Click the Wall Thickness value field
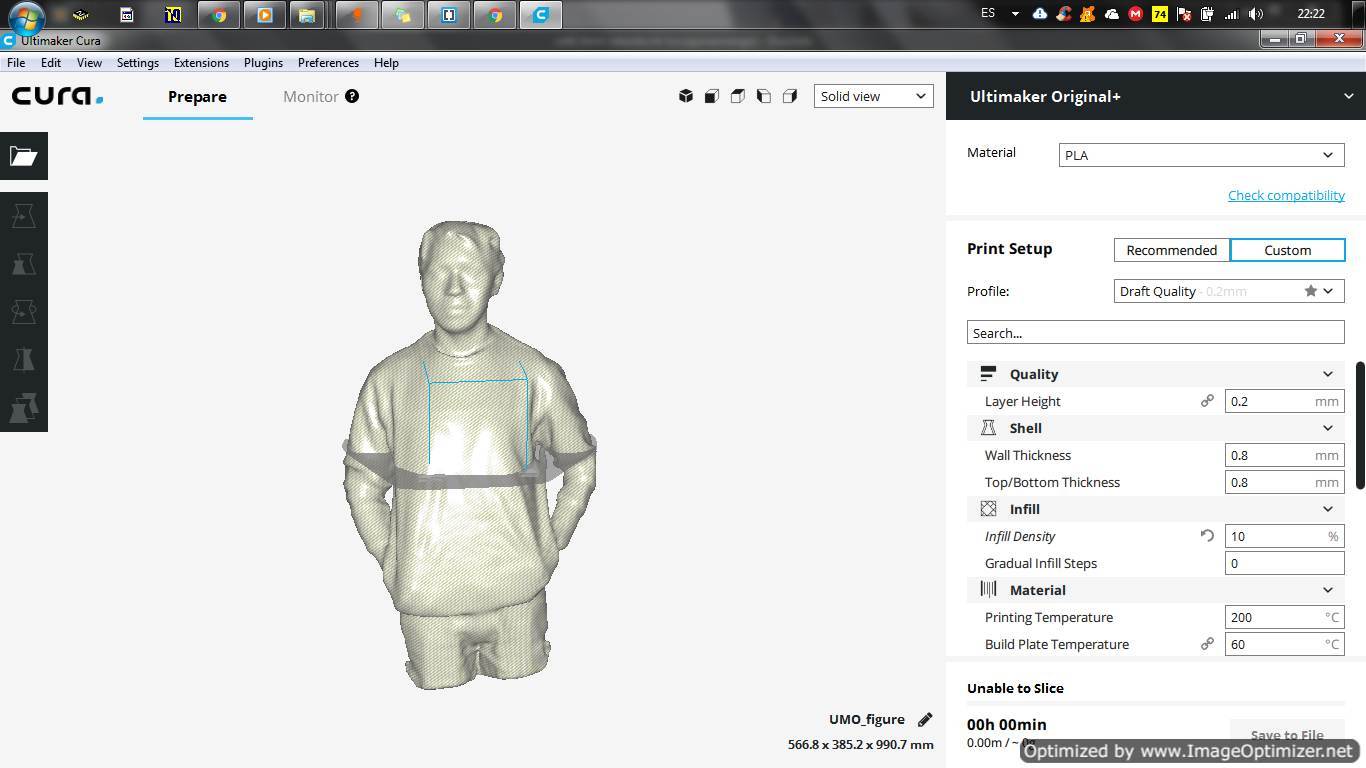Viewport: 1366px width, 768px height. (1284, 455)
